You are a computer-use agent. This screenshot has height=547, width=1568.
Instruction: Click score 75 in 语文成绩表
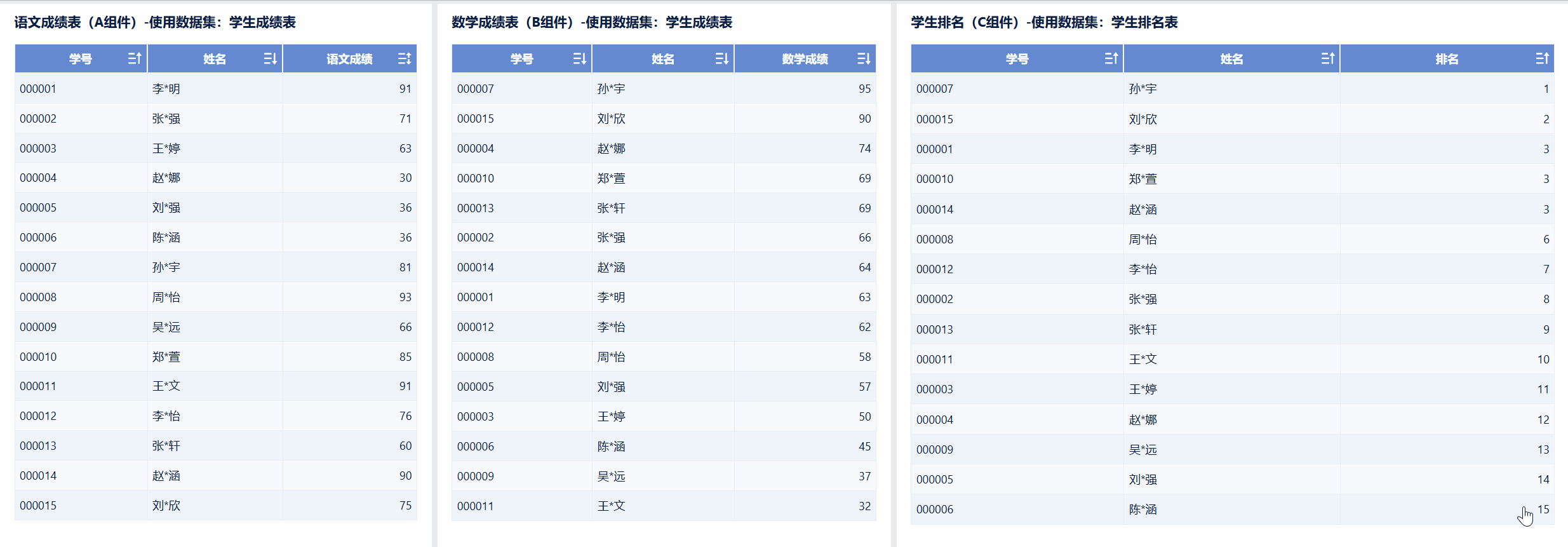[405, 506]
